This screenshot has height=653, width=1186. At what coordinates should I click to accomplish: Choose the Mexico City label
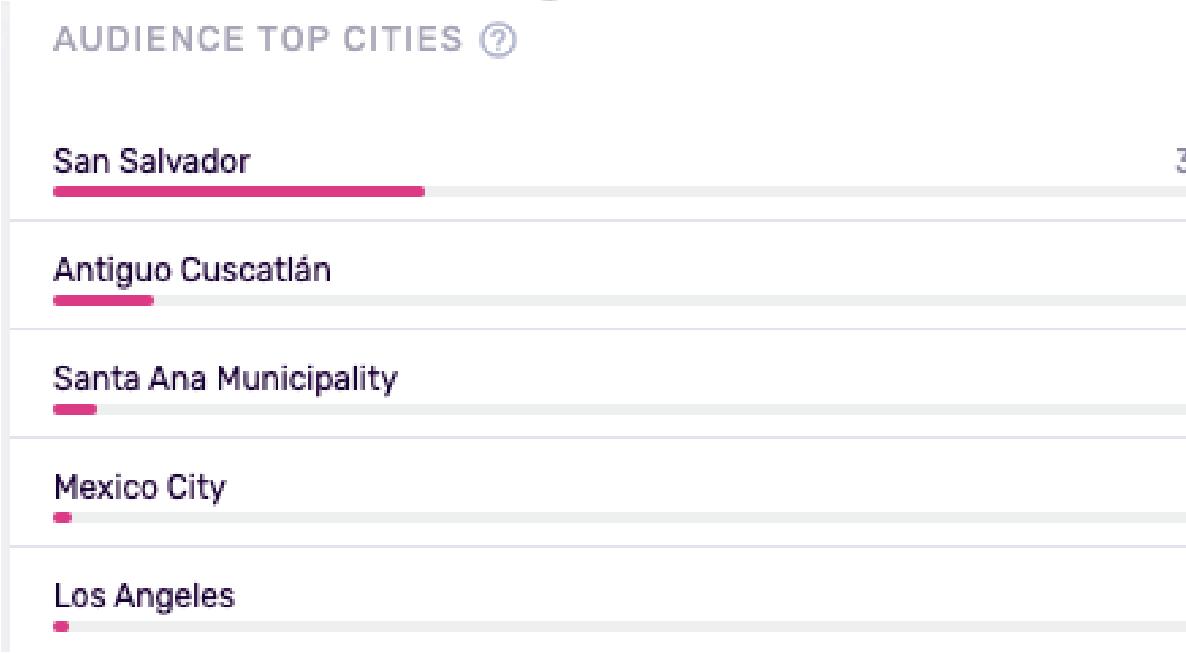140,488
